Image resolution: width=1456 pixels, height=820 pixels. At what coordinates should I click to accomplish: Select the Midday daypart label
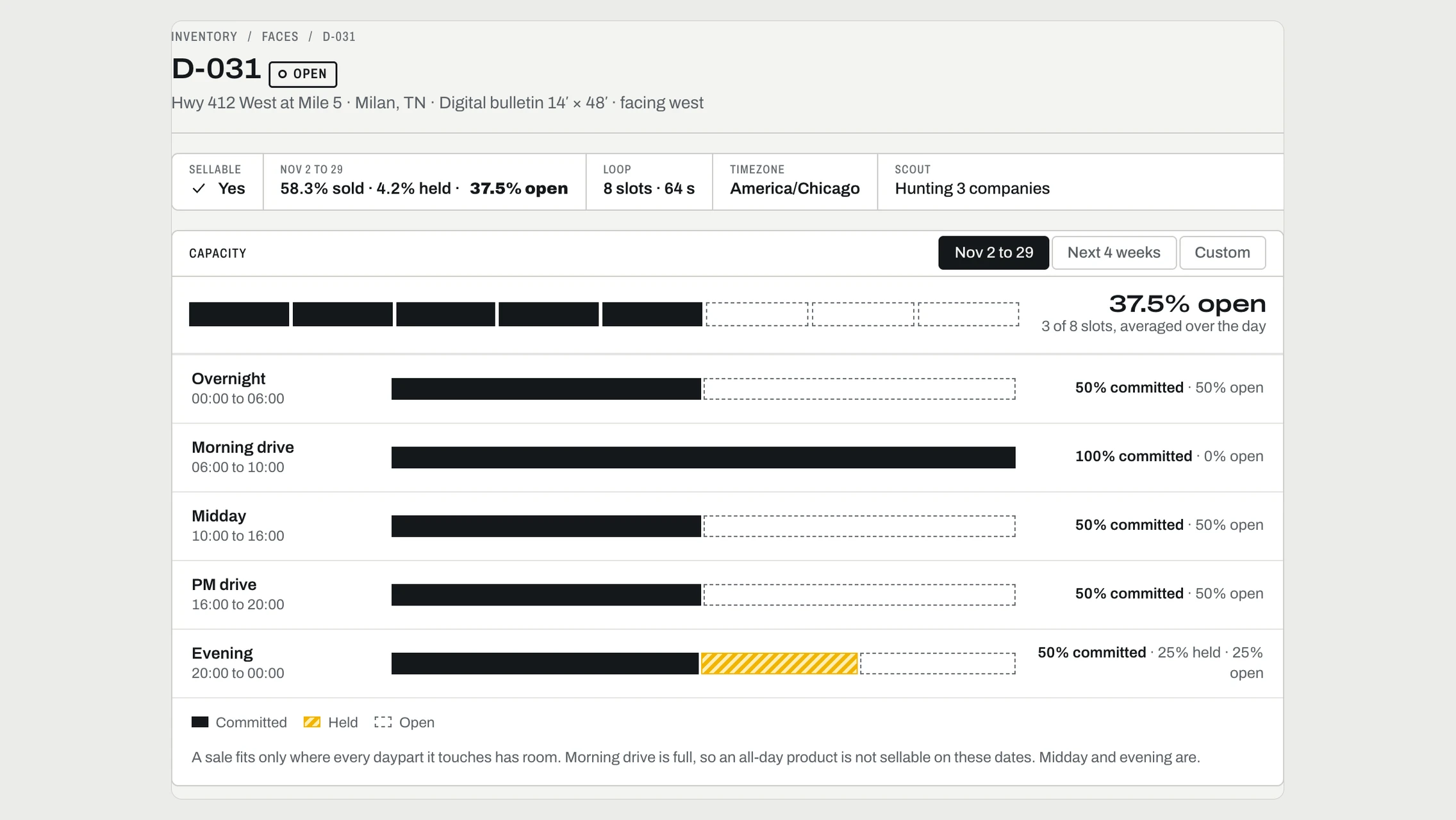219,516
